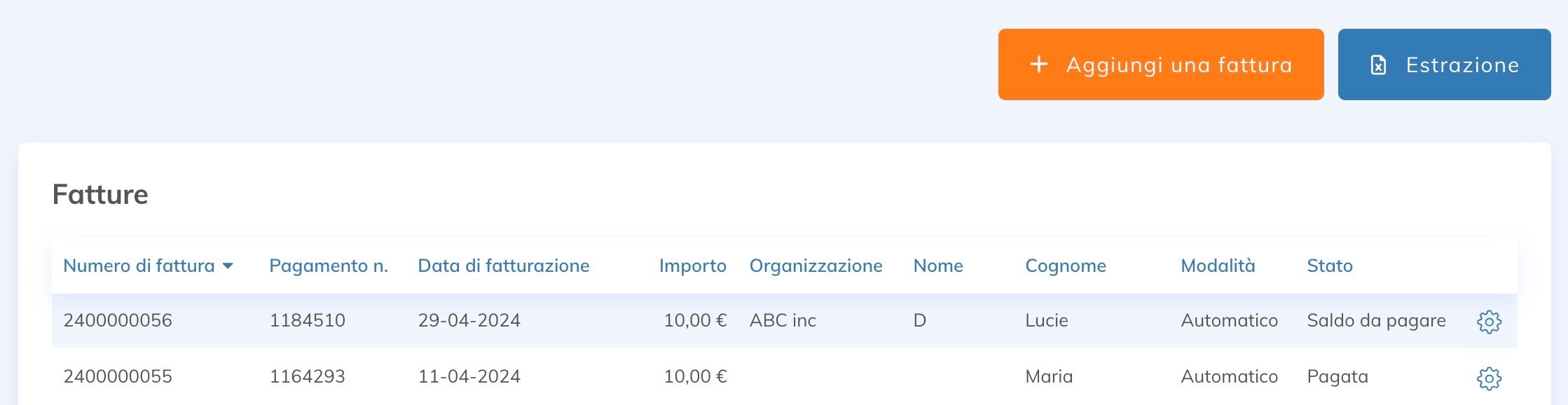Click the Cognome column header
1568x405 pixels.
[x=1066, y=266]
